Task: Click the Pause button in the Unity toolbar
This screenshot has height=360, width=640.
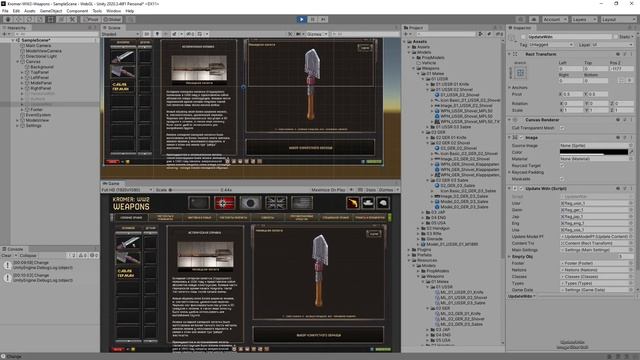Action: [313, 19]
